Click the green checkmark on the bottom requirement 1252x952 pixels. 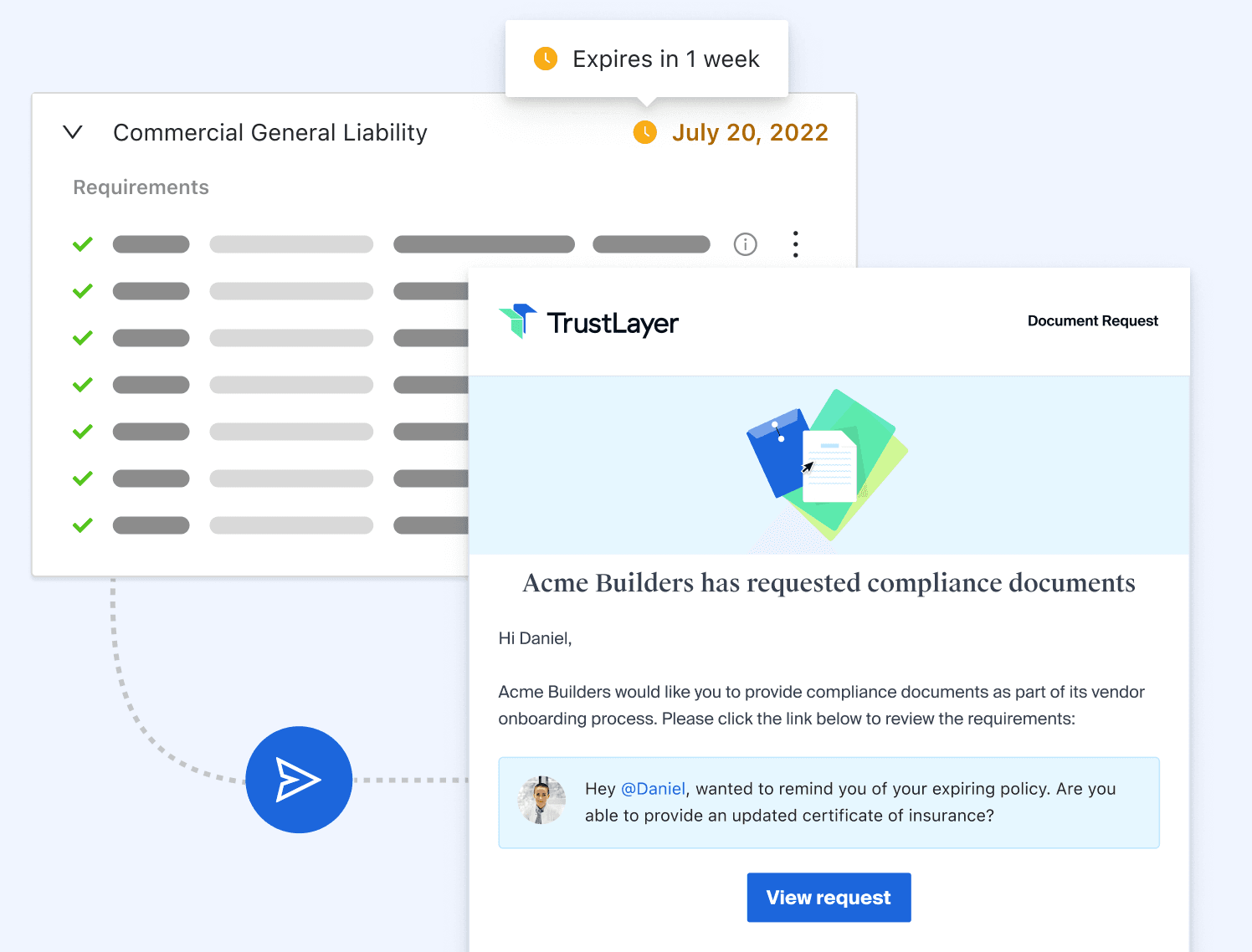[82, 525]
